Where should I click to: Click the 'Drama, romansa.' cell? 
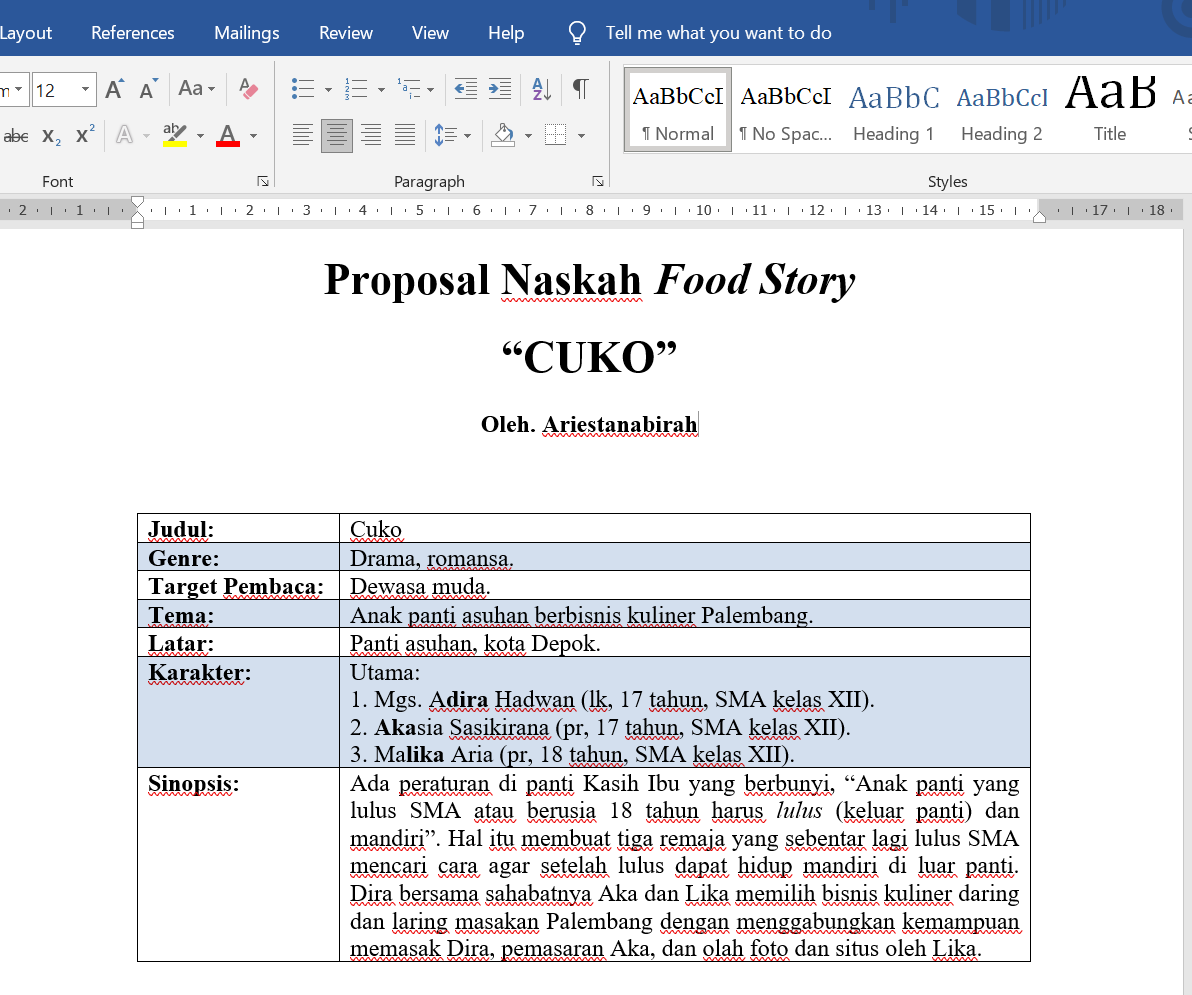(x=685, y=557)
